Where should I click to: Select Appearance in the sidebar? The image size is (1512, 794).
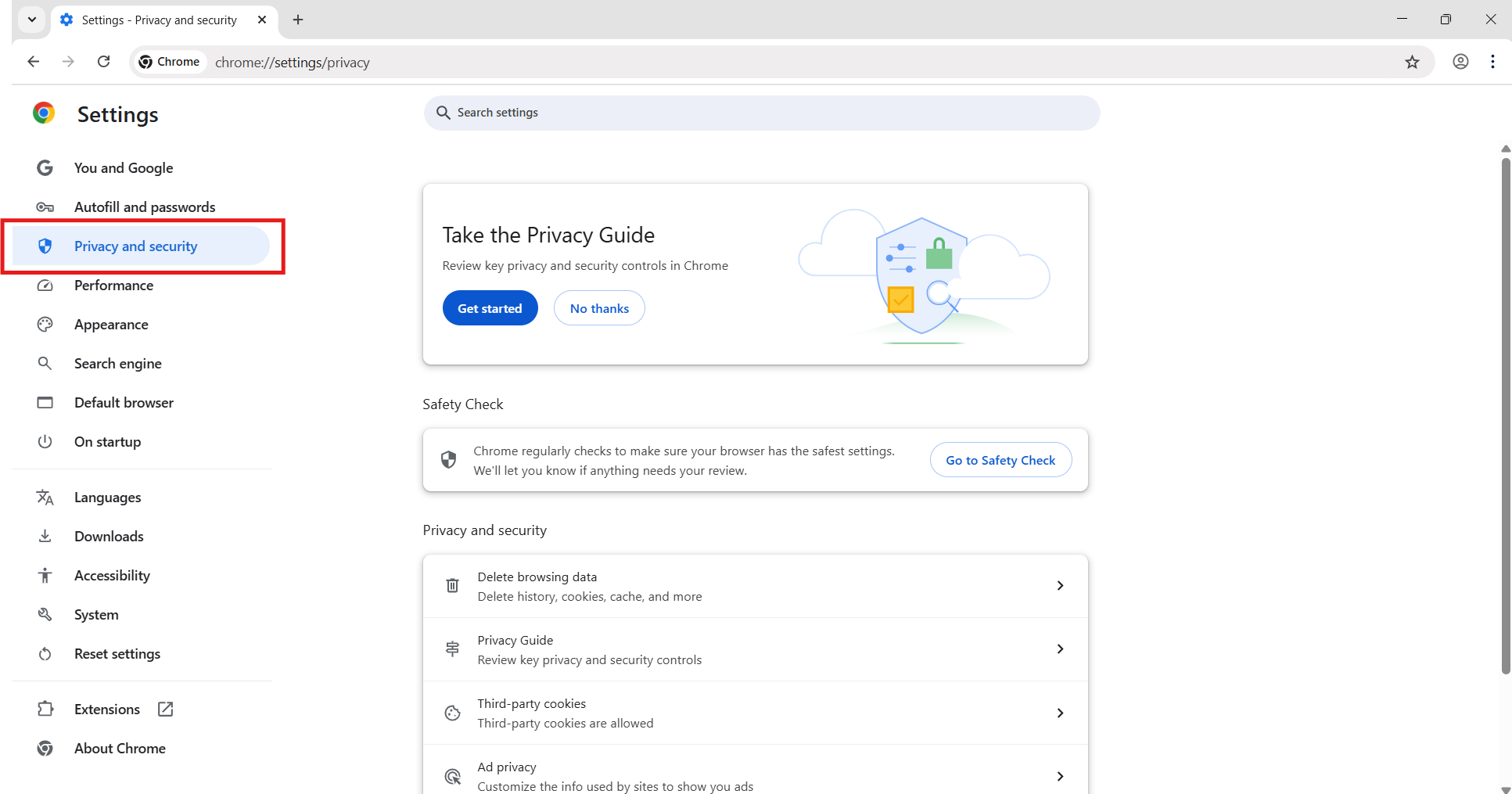pos(111,325)
